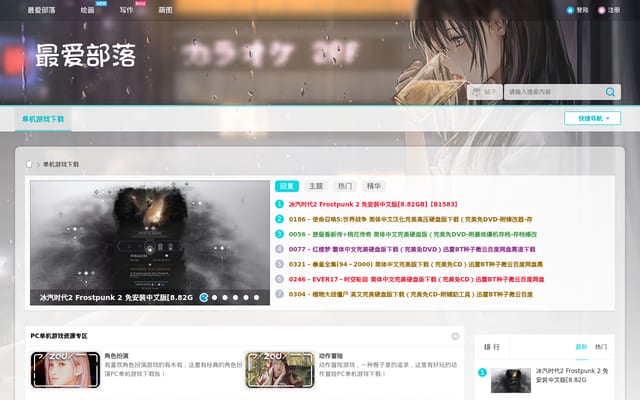This screenshot has height=400, width=640.
Task: Click the 最爱部落 site logo
Action: point(85,56)
